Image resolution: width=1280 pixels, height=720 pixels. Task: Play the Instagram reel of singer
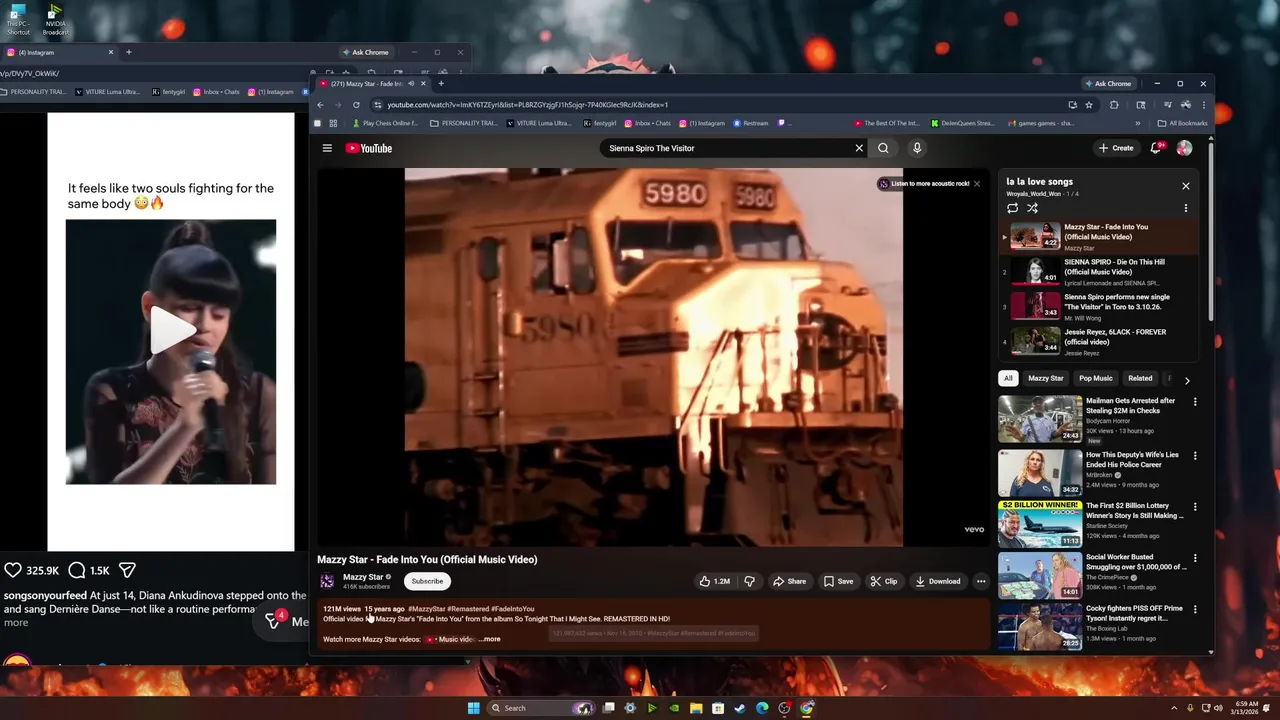point(171,331)
